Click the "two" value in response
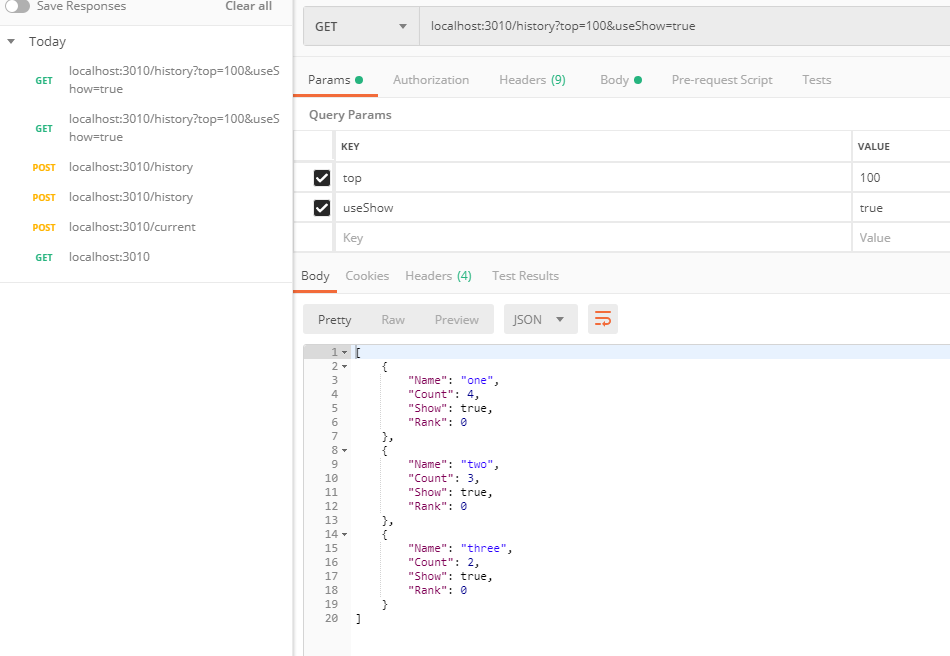The image size is (950, 656). coord(477,465)
